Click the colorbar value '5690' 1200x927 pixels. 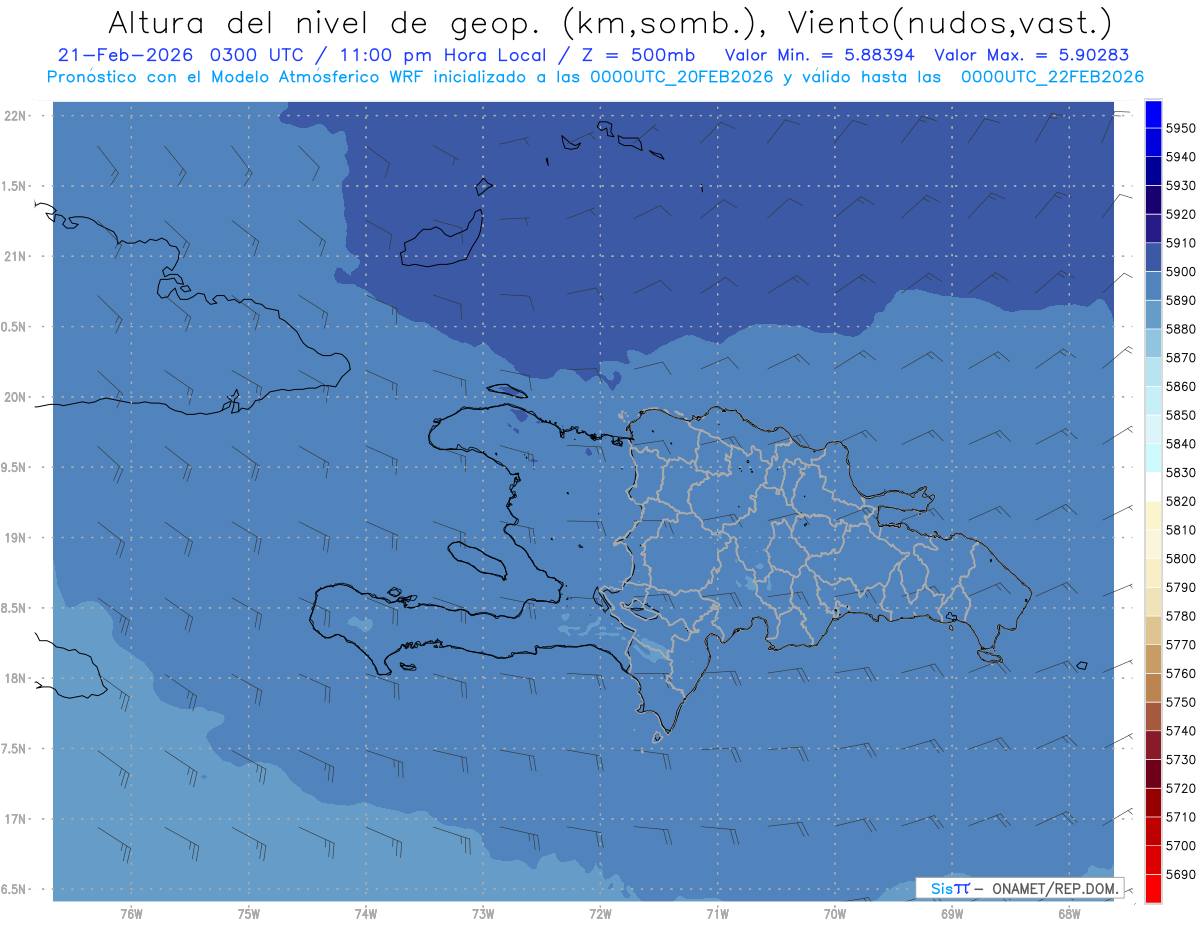click(x=1180, y=875)
